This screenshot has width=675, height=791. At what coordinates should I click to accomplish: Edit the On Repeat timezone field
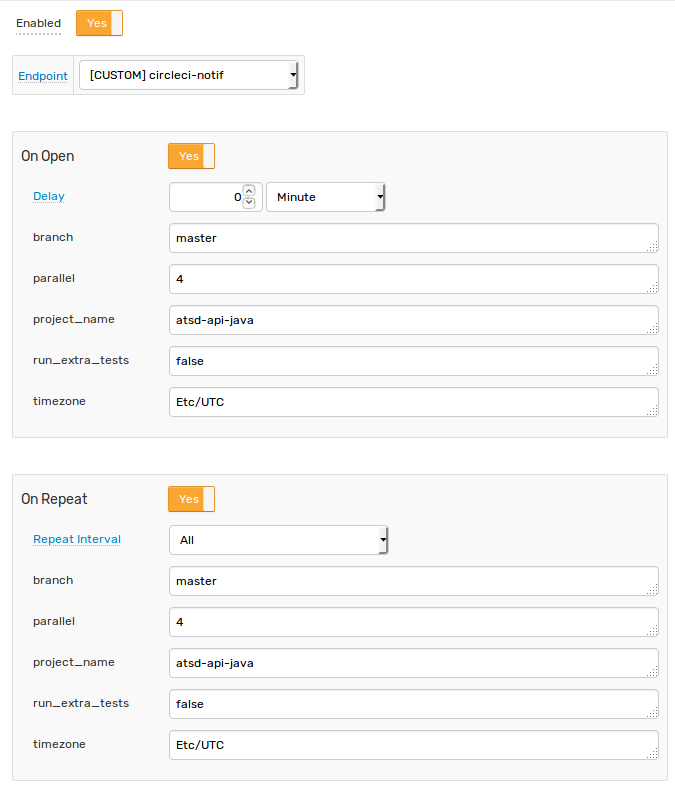point(414,745)
